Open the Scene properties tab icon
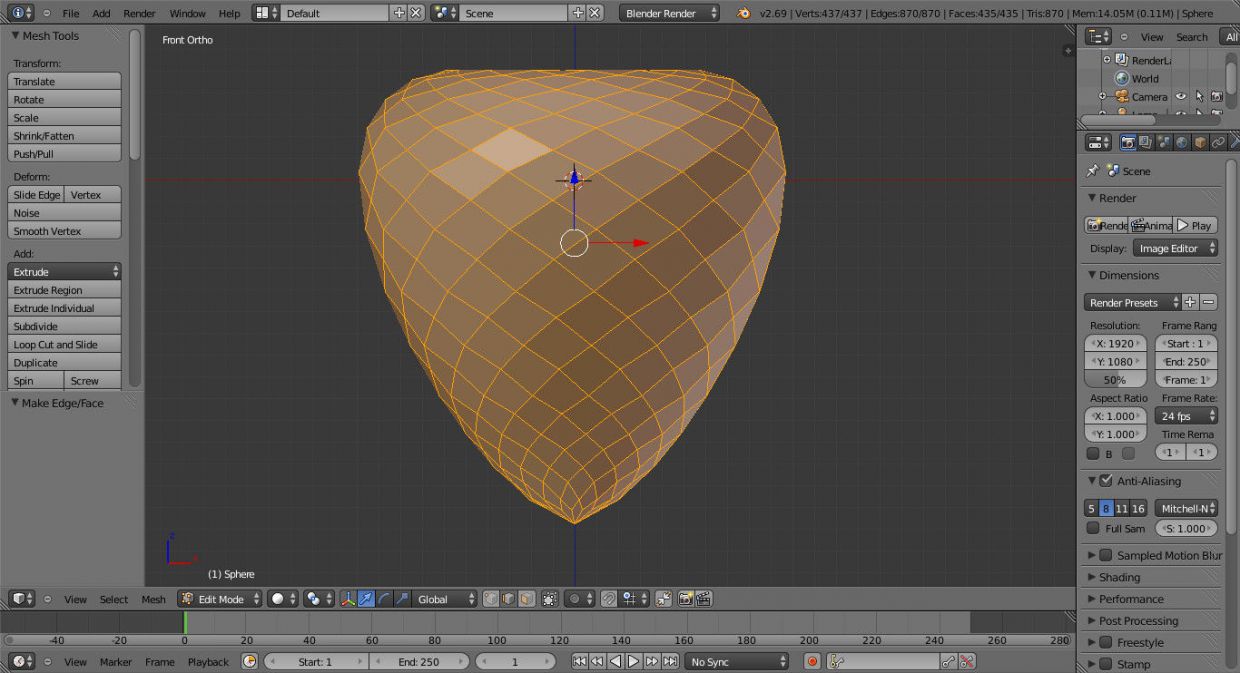The image size is (1240, 673). (1164, 143)
